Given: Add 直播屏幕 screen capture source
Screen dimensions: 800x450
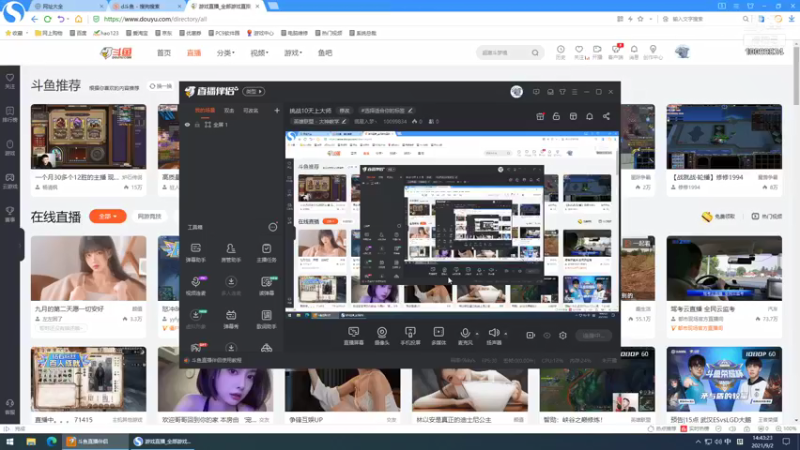Looking at the screenshot, I should tap(353, 336).
